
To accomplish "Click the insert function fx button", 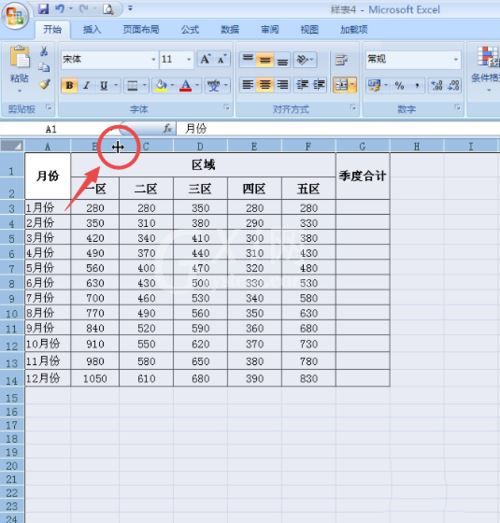I will pyautogui.click(x=167, y=129).
